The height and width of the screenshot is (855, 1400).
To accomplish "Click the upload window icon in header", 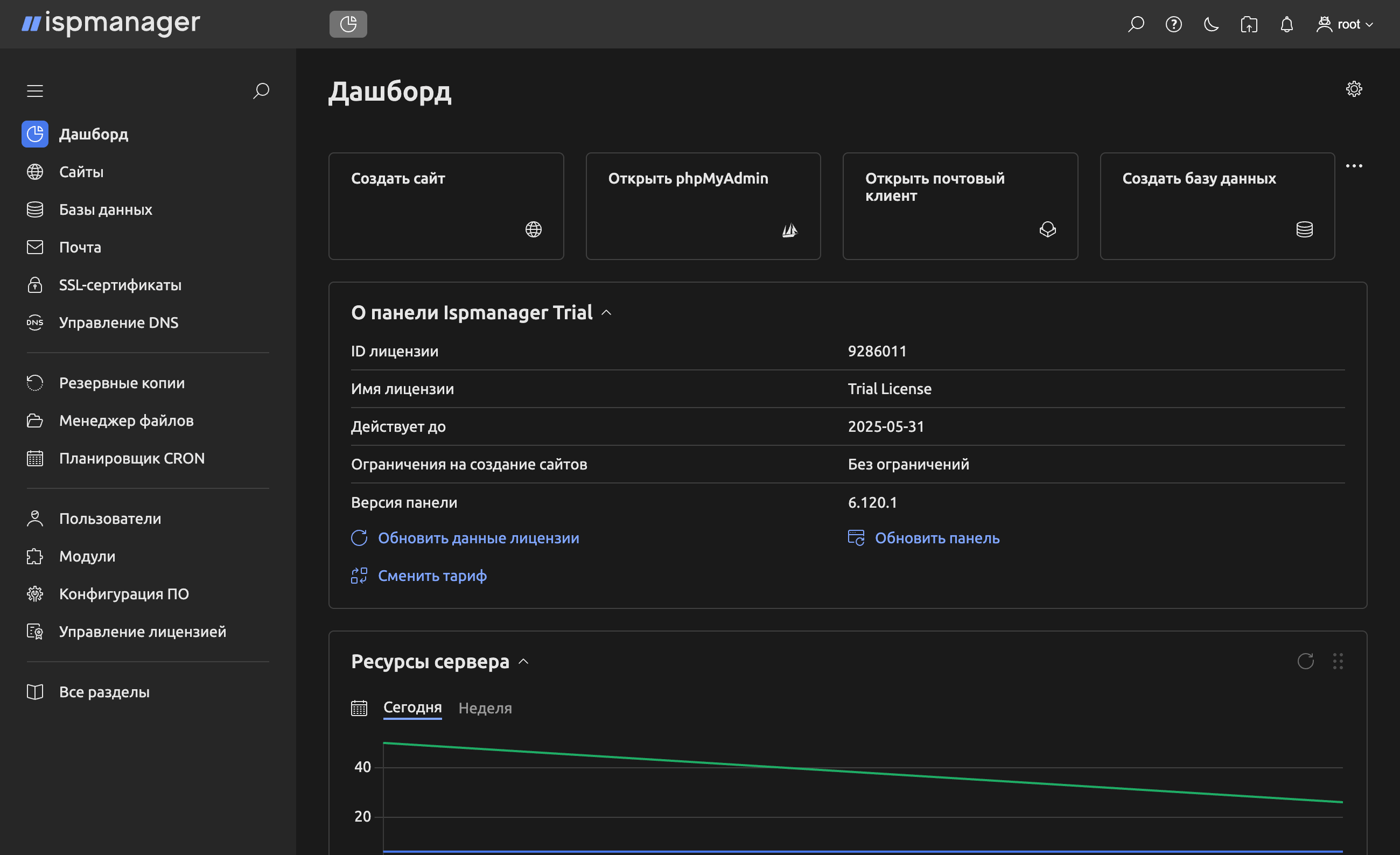I will (x=1249, y=24).
